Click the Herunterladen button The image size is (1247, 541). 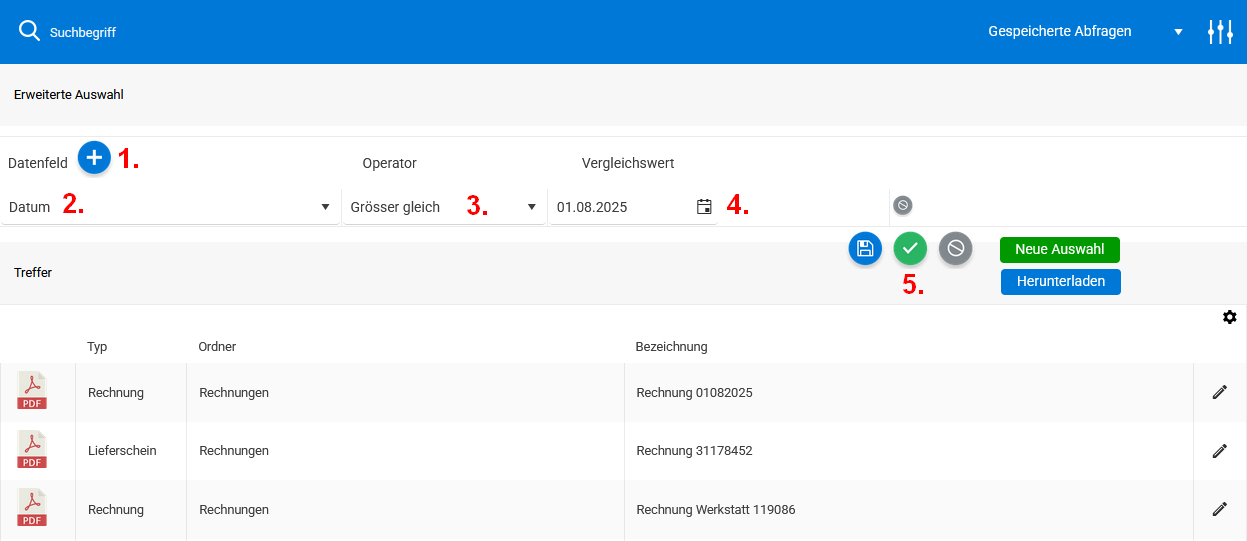1060,282
